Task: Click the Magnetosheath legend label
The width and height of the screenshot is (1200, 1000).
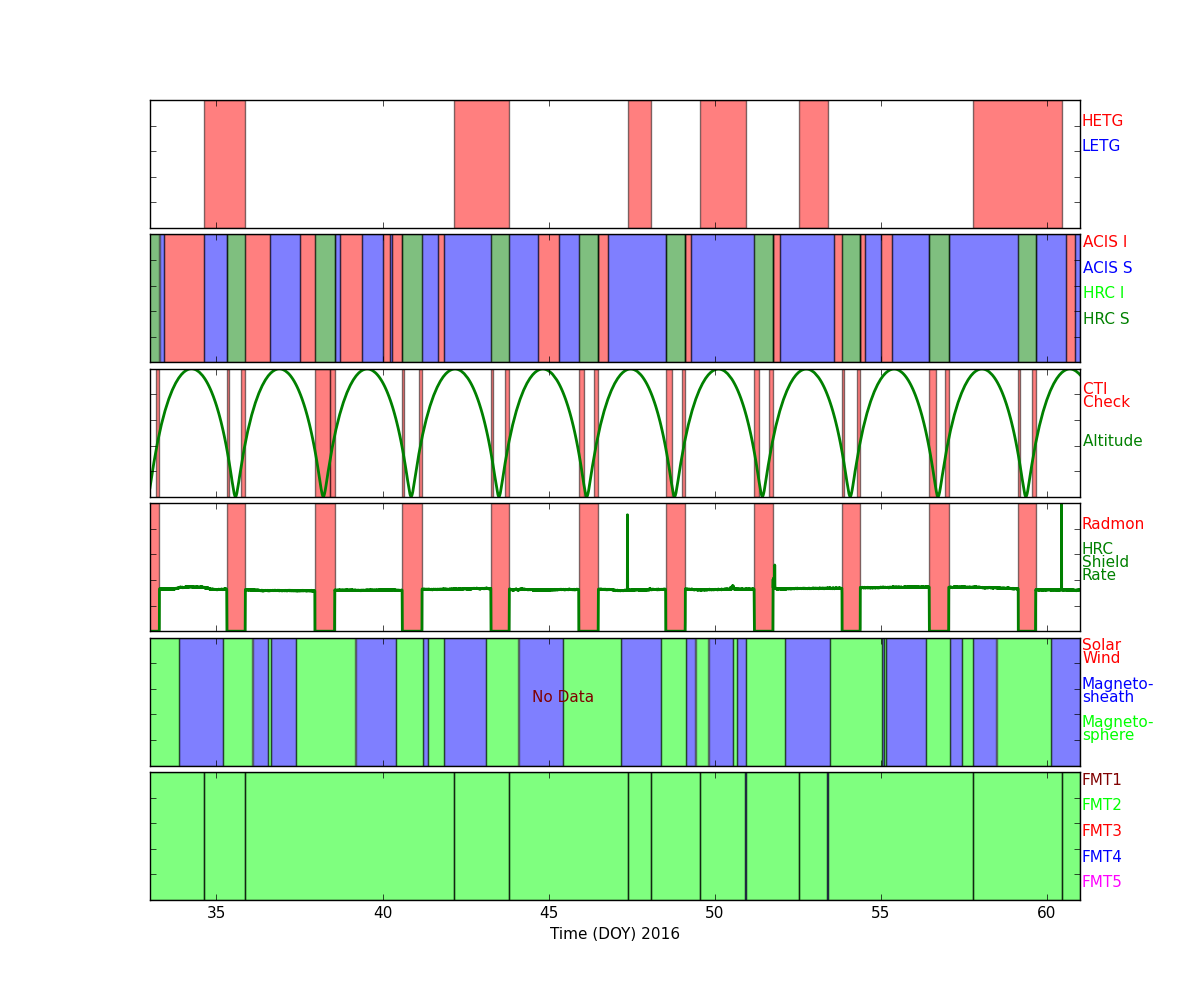Action: [1117, 691]
